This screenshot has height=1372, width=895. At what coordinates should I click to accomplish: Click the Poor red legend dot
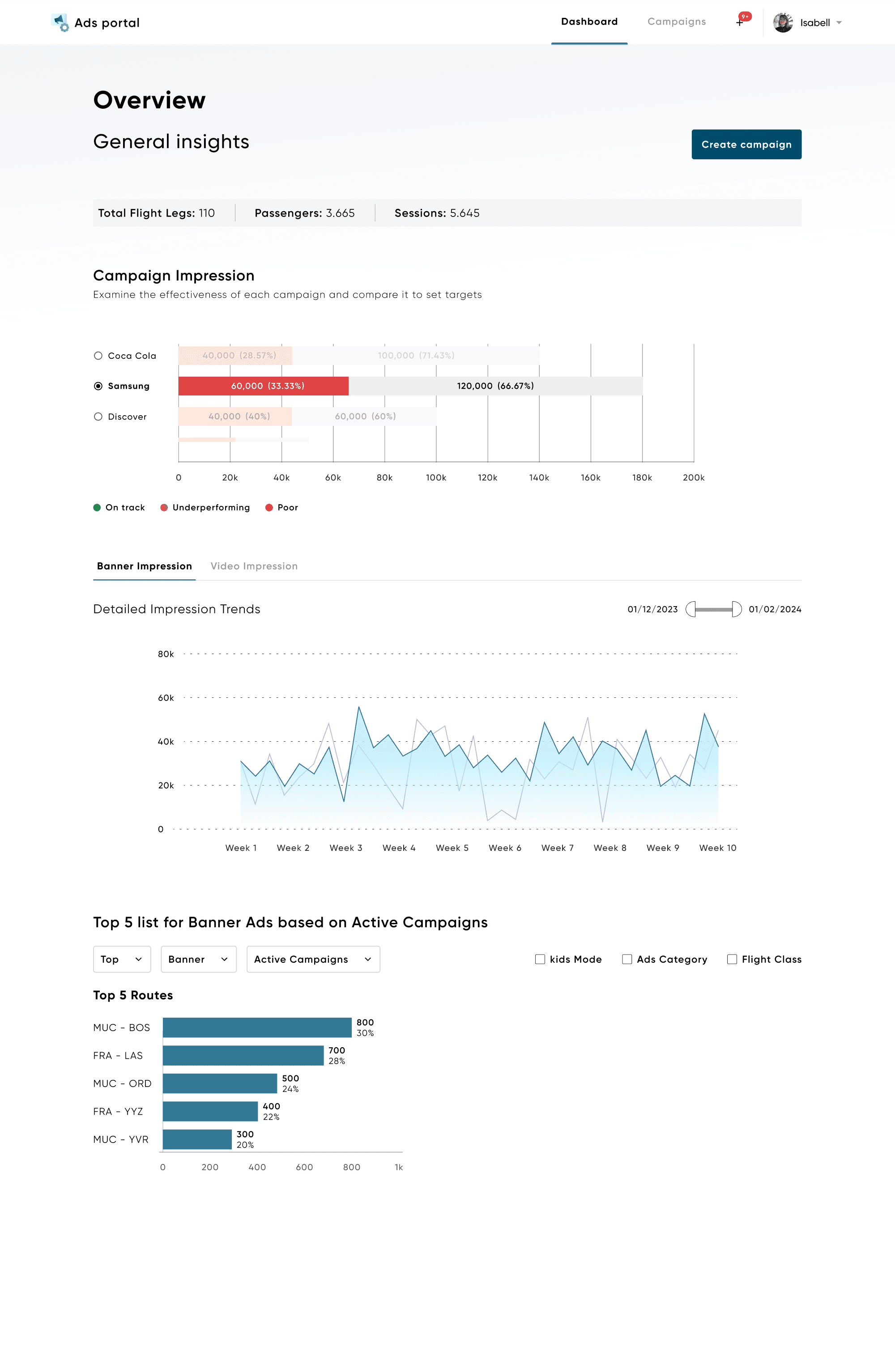269,507
